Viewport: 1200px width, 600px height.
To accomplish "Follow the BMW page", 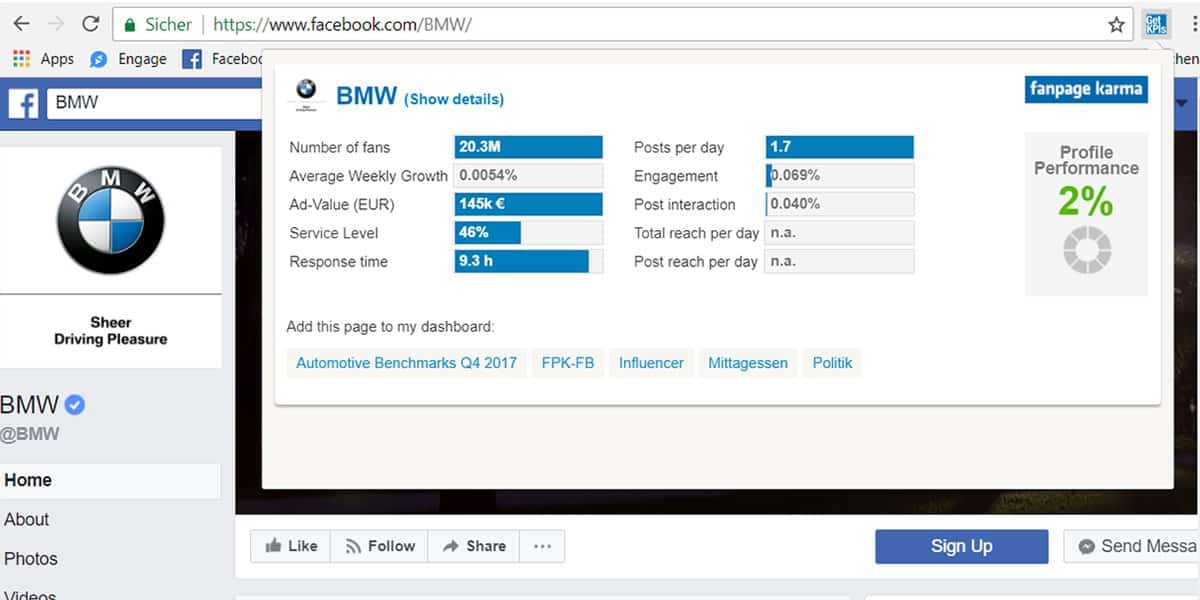I will [379, 546].
